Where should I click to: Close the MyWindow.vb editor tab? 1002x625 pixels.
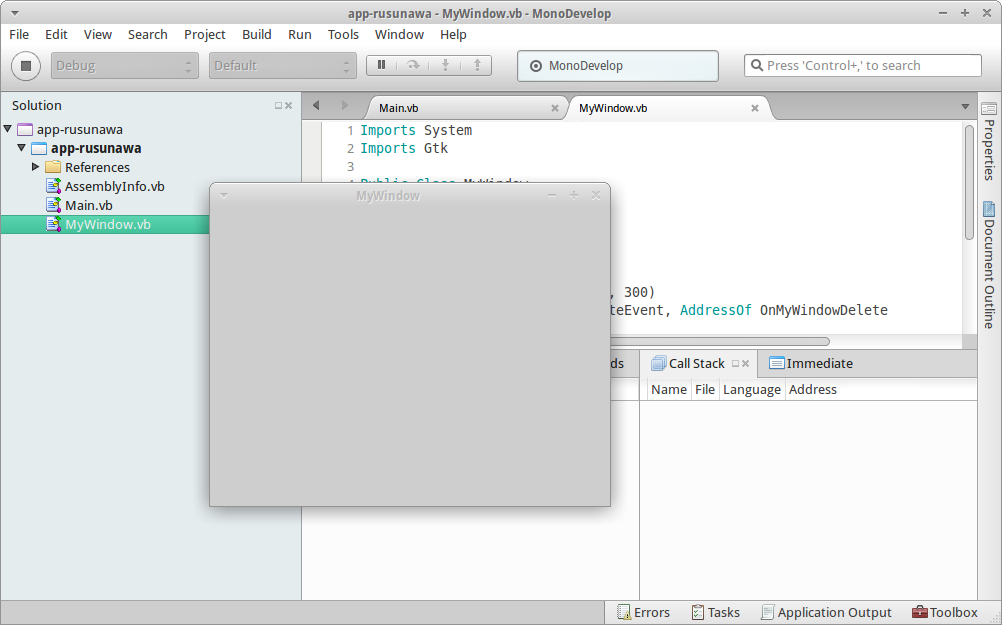coord(755,109)
